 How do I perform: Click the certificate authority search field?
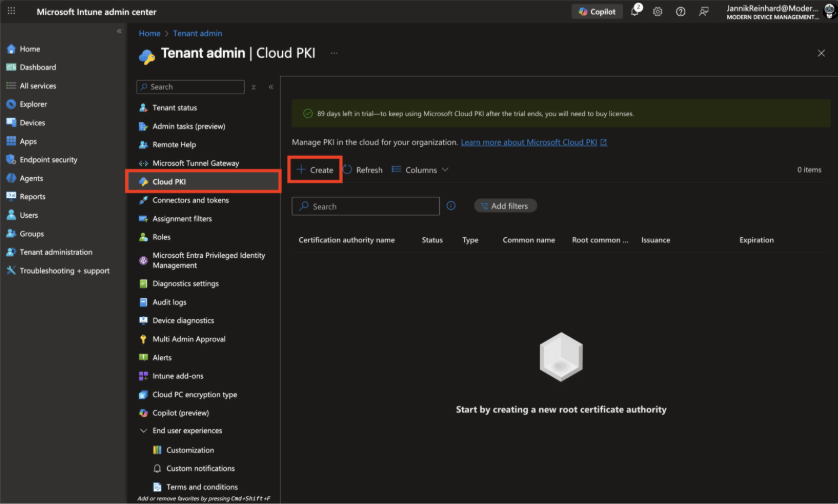[x=366, y=206]
